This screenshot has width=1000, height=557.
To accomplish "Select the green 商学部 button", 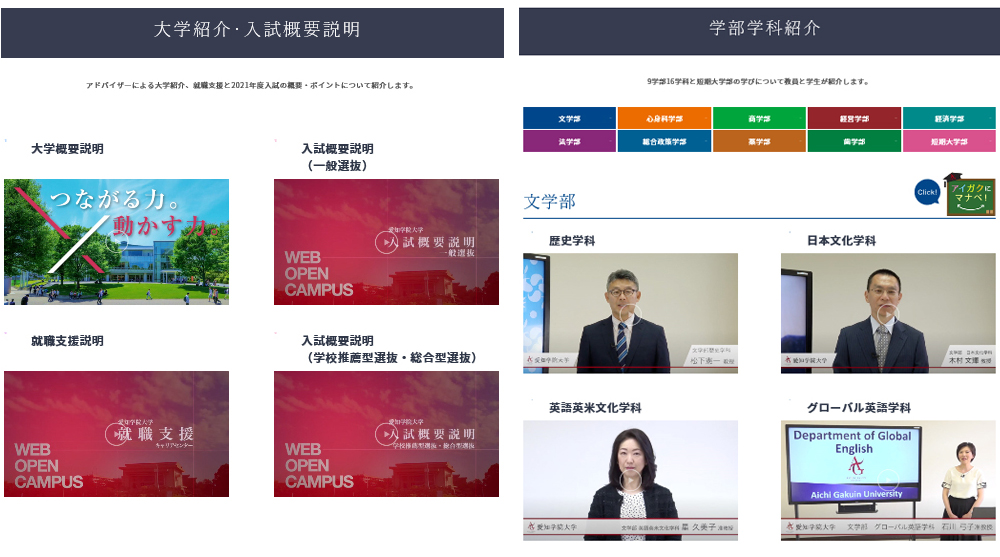I will pyautogui.click(x=759, y=119).
